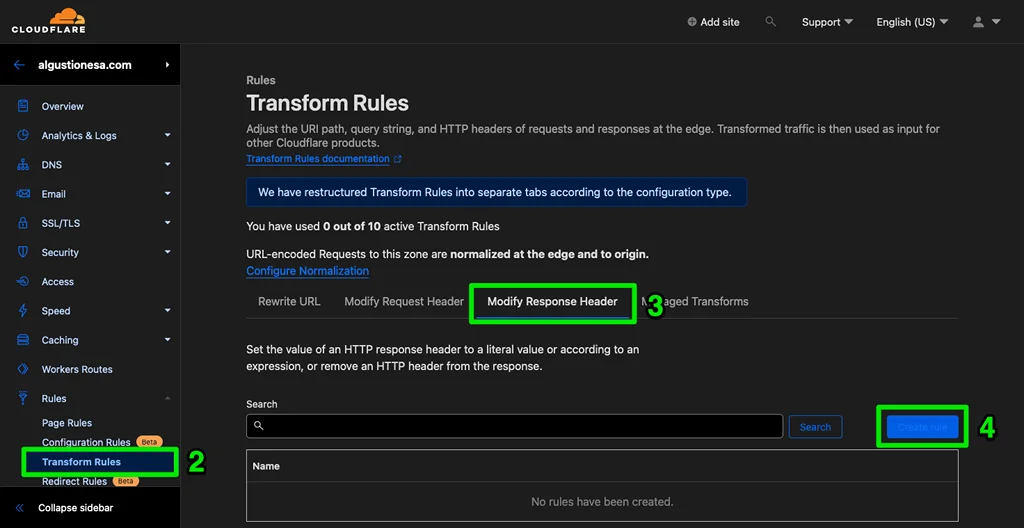Click Add site in the header
The width and height of the screenshot is (1024, 528).
click(720, 22)
